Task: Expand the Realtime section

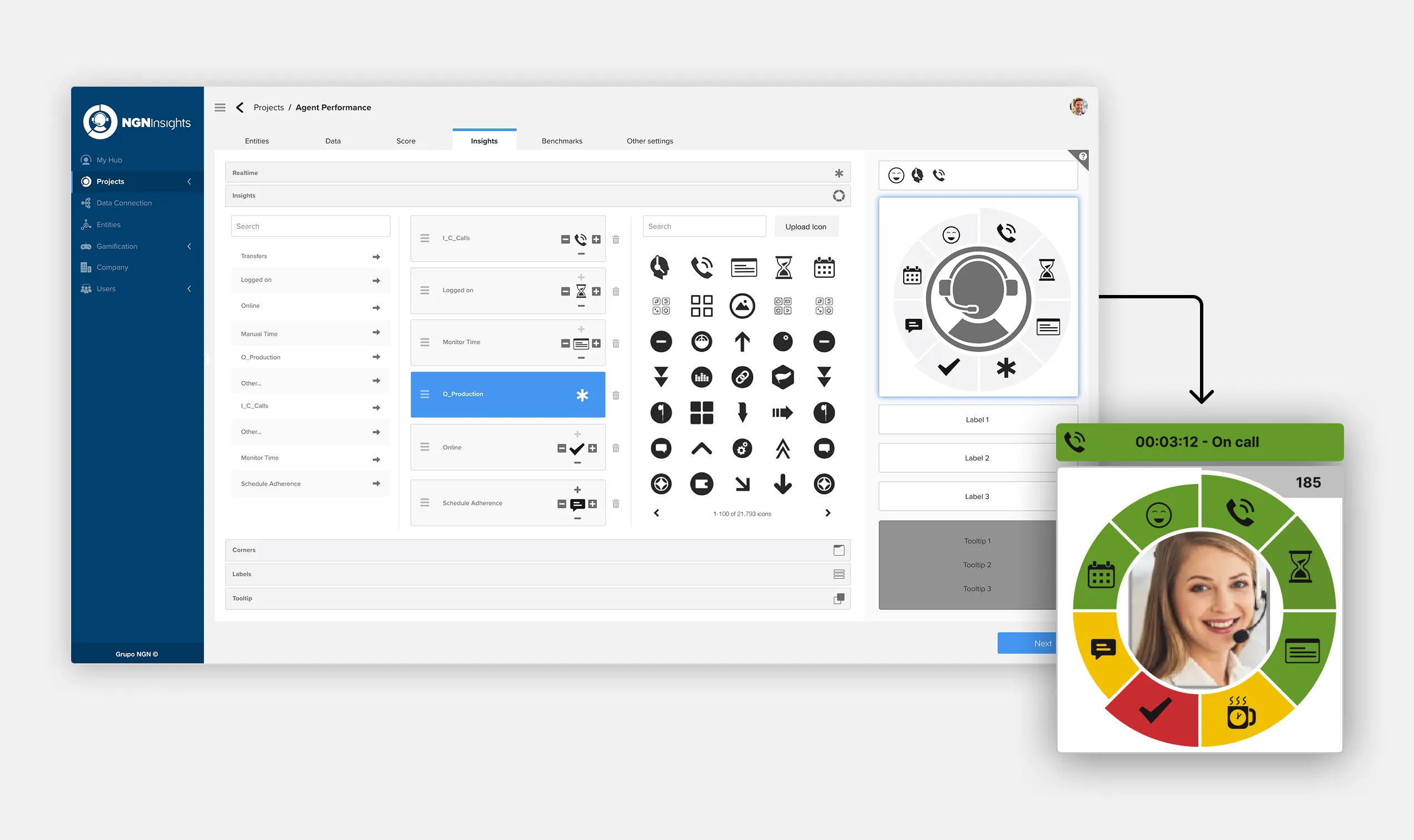Action: 537,173
